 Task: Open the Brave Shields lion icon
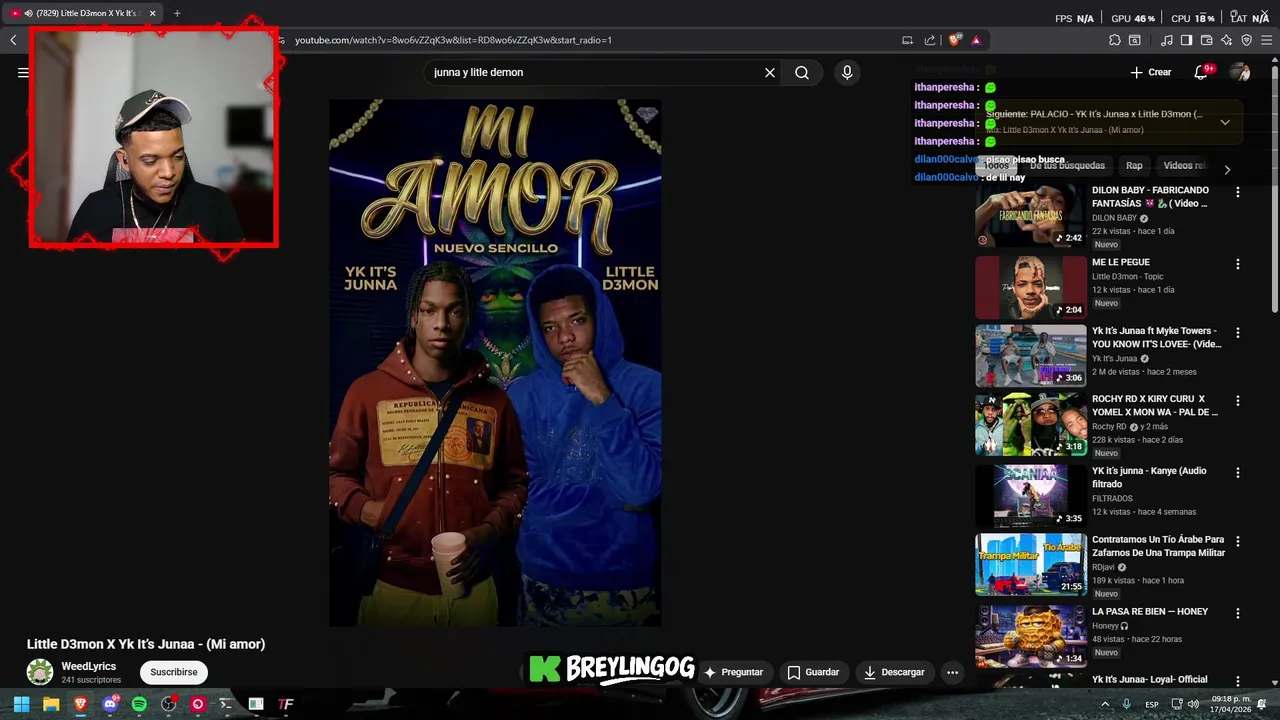tap(954, 40)
